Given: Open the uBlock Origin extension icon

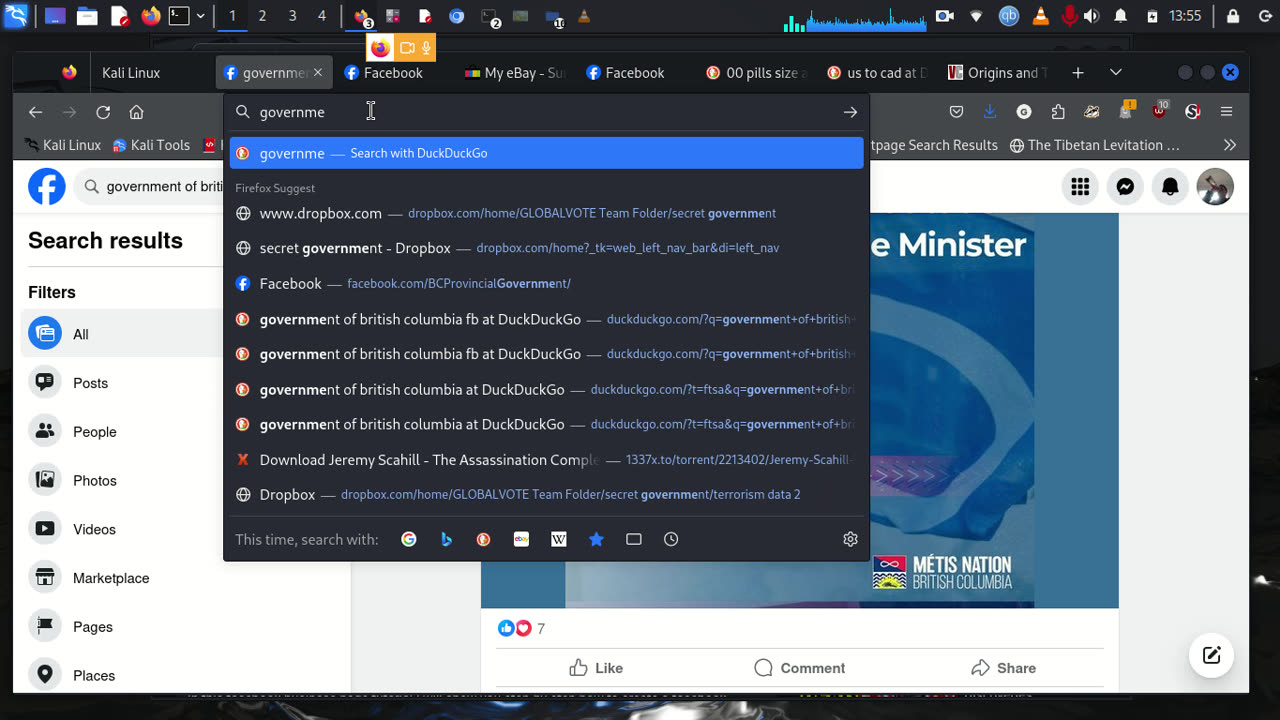Looking at the screenshot, I should 1159,110.
